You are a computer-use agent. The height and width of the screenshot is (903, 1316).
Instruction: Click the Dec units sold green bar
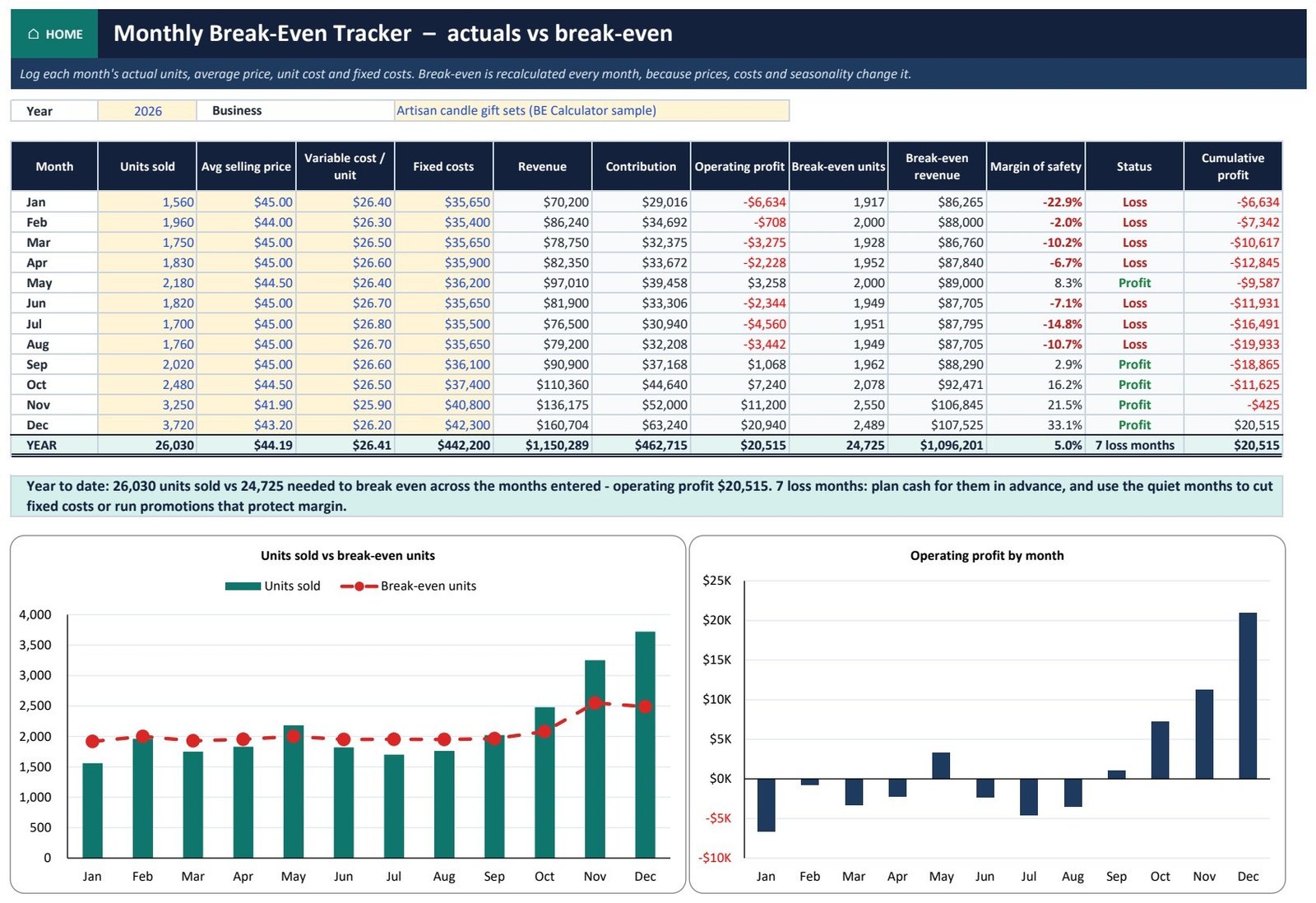pyautogui.click(x=645, y=745)
